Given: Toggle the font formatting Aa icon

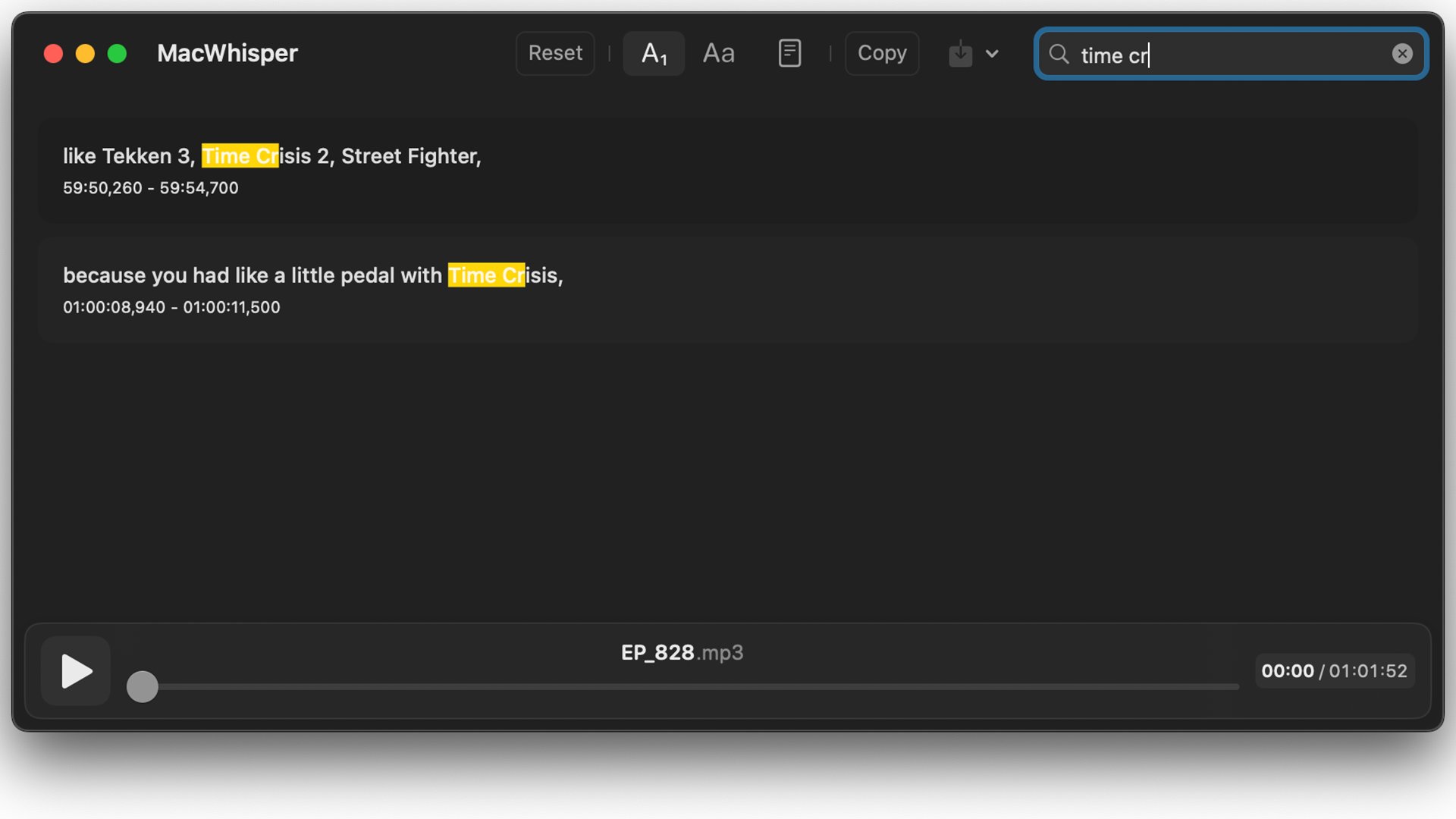Looking at the screenshot, I should coord(718,53).
